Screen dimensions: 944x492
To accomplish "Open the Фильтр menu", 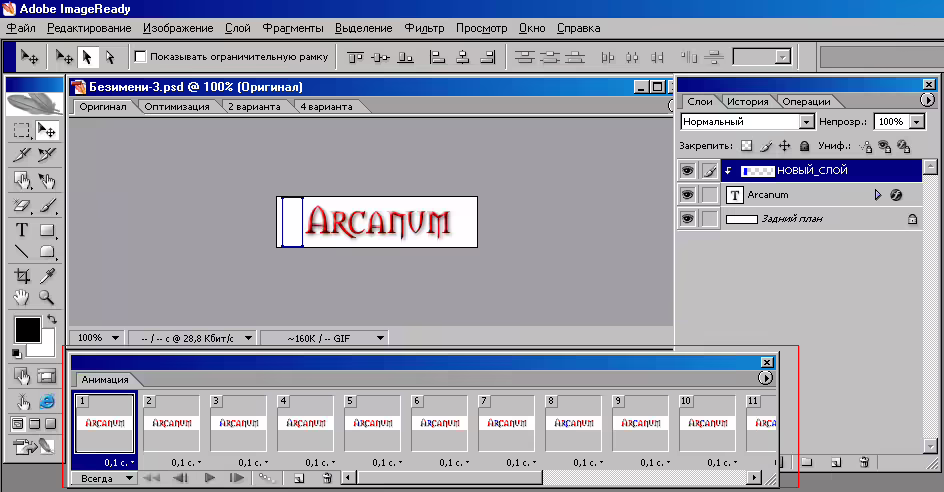I will (424, 28).
